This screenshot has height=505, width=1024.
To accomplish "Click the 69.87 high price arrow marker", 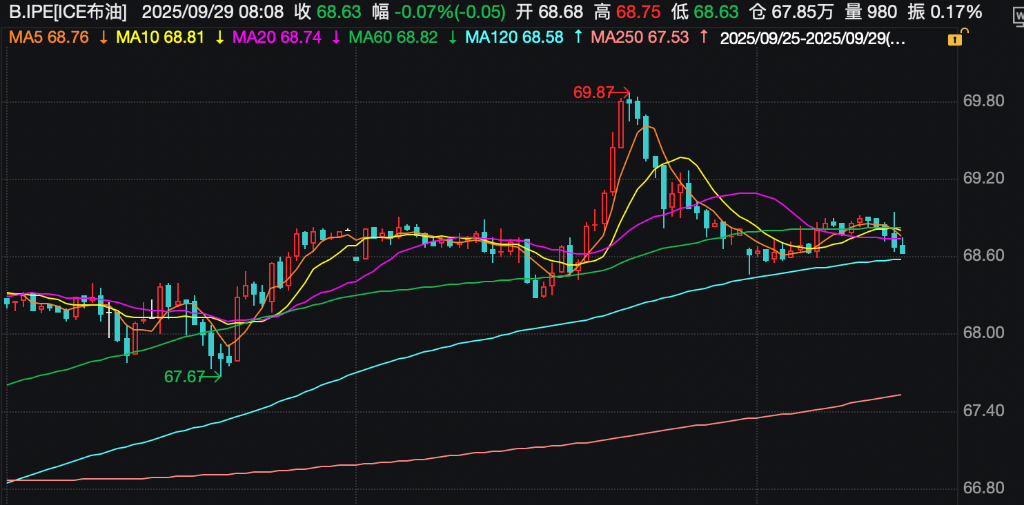I will [x=623, y=92].
